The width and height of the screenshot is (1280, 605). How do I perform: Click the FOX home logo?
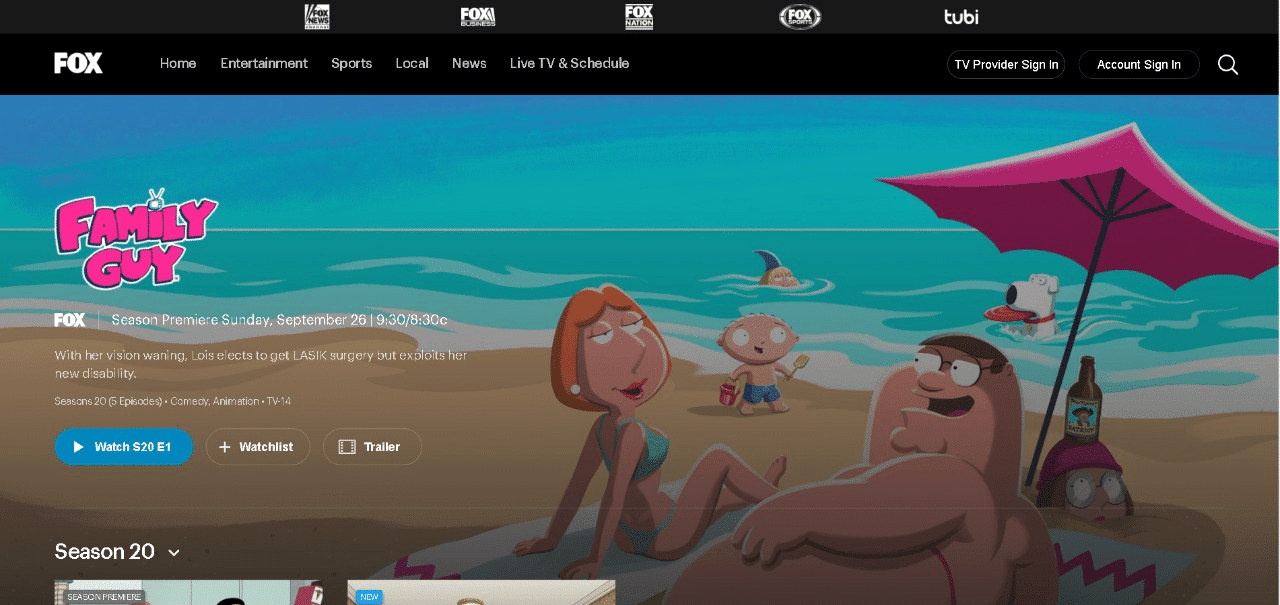tap(78, 63)
